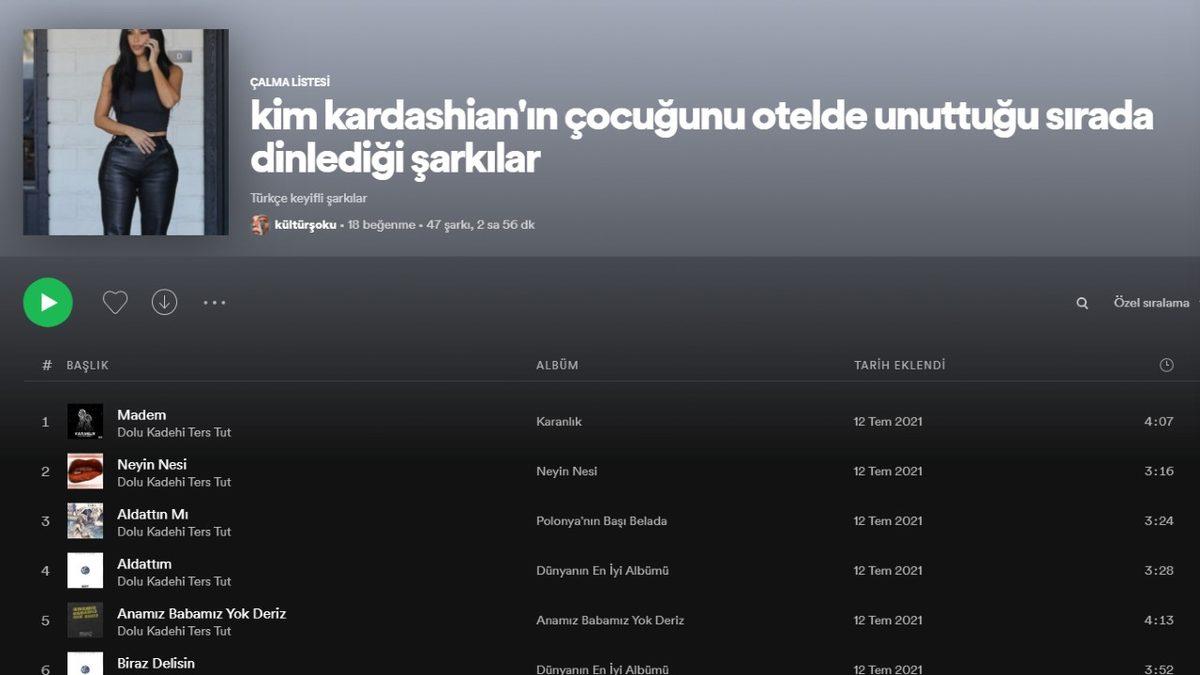Click the download playlist icon
This screenshot has height=675, width=1200.
point(164,301)
